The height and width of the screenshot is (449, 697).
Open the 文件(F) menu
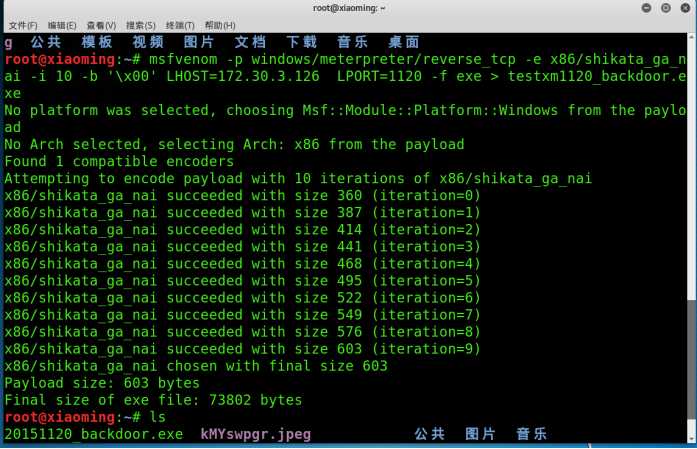click(x=23, y=25)
